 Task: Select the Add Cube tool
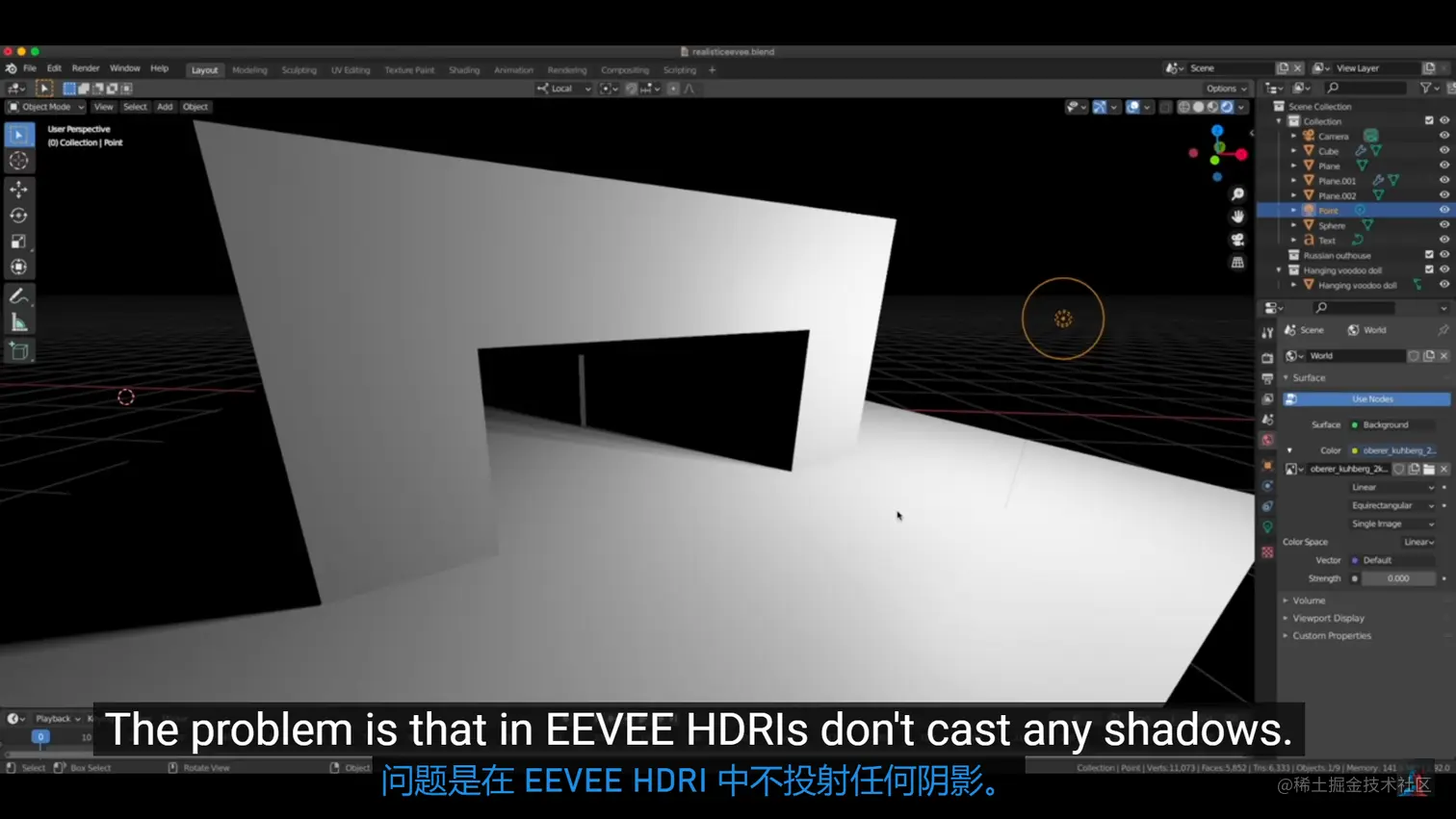point(18,351)
